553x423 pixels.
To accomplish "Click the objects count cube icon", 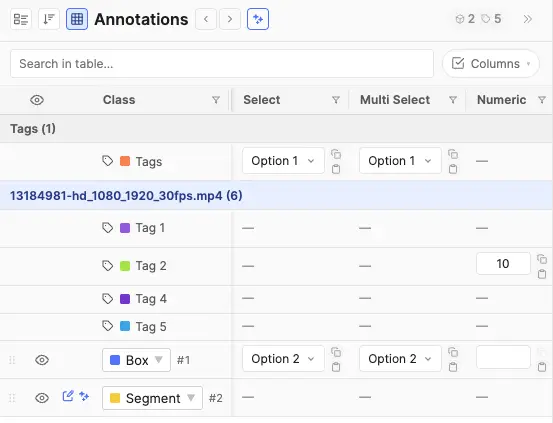I will (x=460, y=19).
